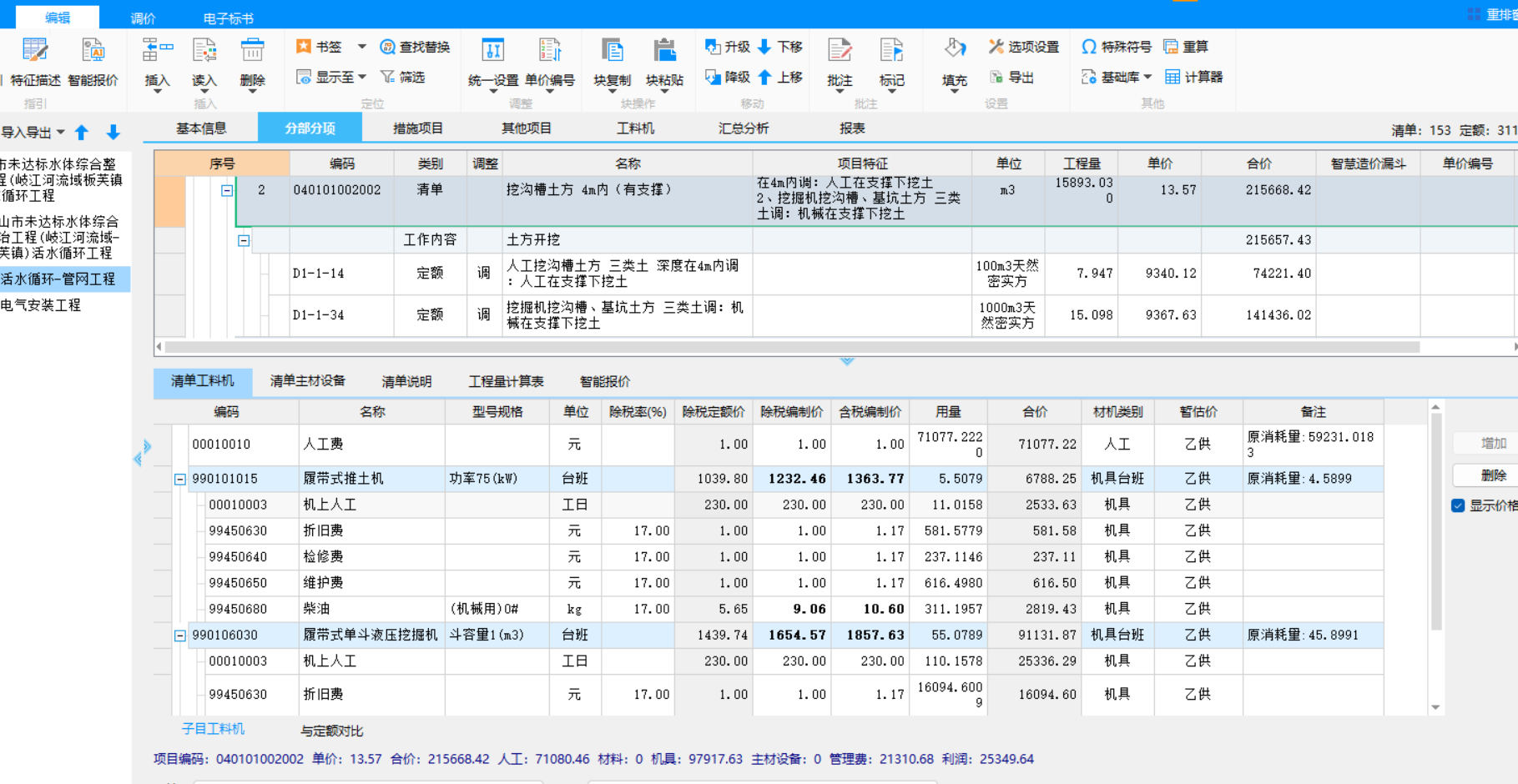1518x784 pixels.
Task: Click 筛选 filter tool
Action: tap(403, 77)
